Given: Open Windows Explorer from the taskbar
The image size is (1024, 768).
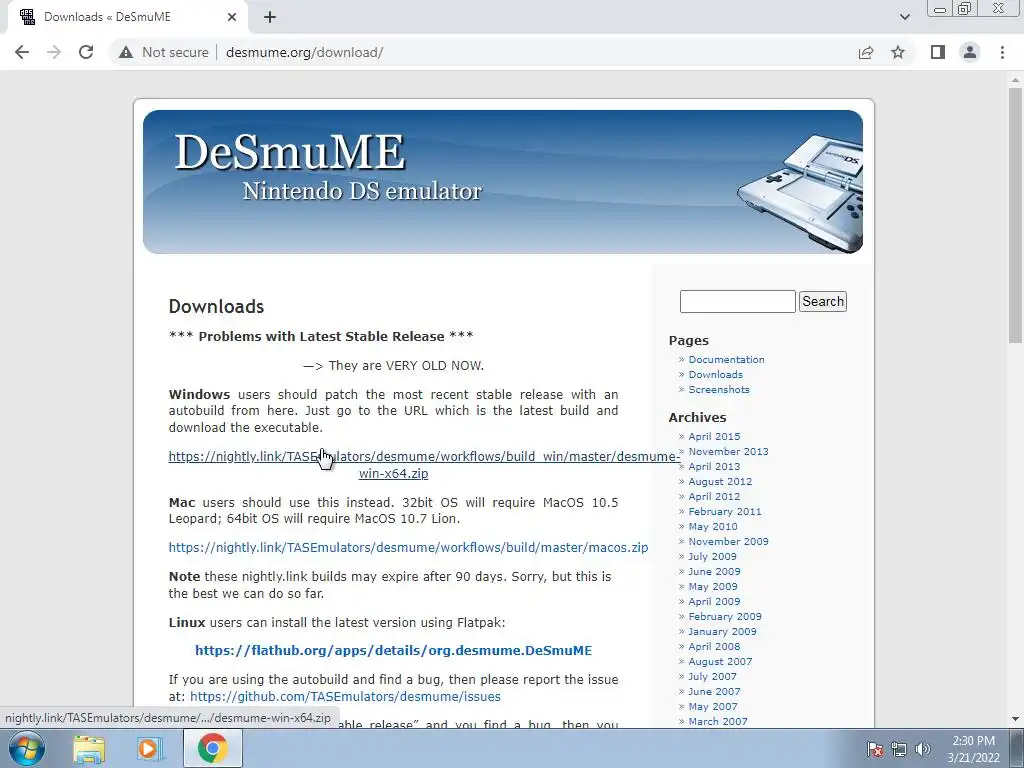Looking at the screenshot, I should 89,748.
